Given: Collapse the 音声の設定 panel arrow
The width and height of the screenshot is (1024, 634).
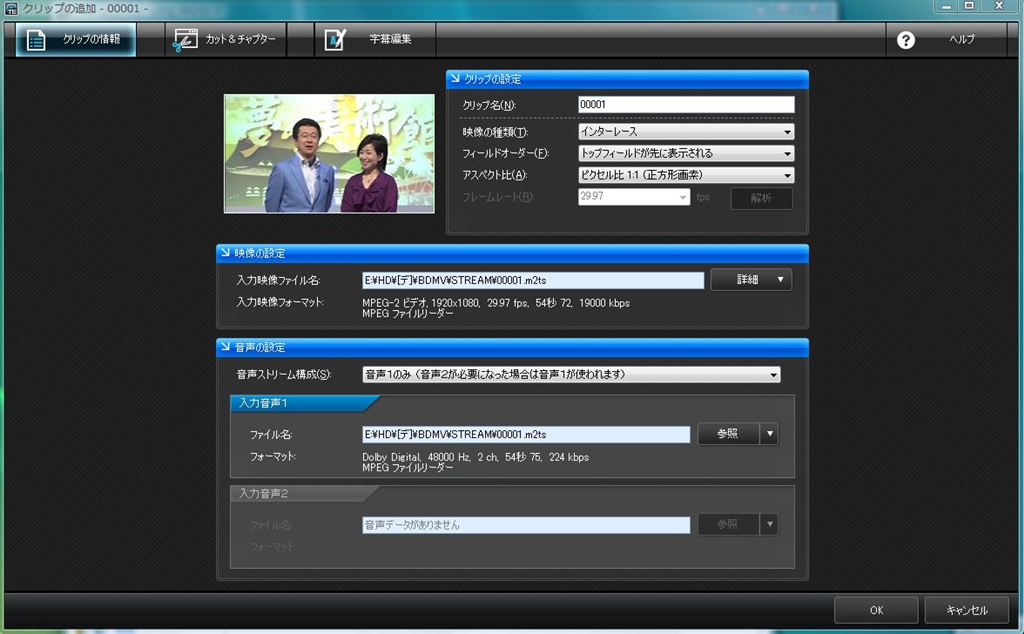Looking at the screenshot, I should [x=225, y=346].
